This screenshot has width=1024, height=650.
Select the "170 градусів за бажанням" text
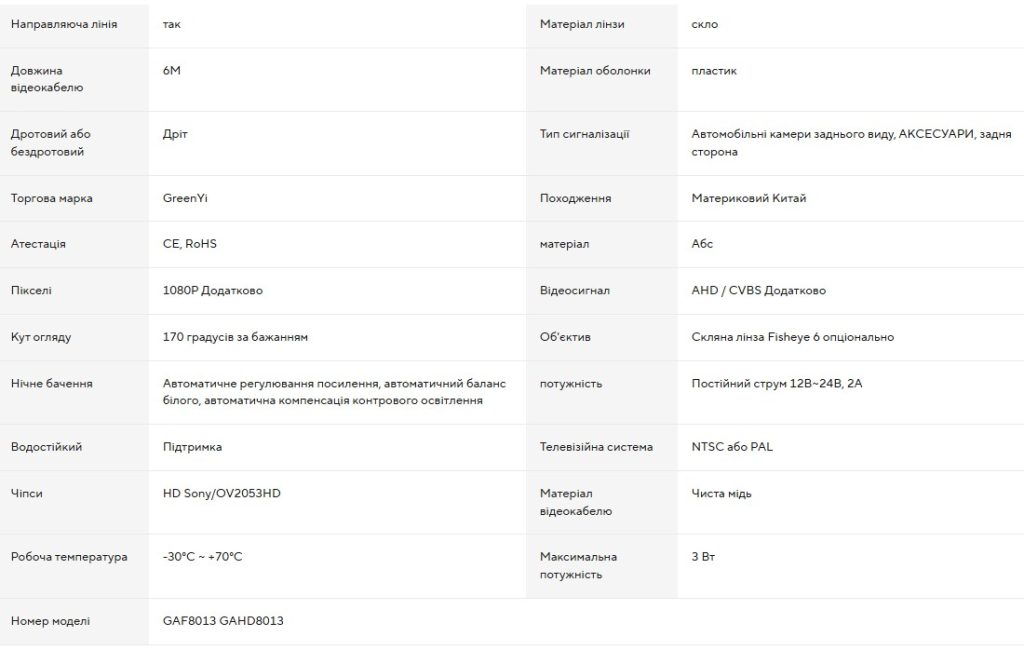point(235,337)
